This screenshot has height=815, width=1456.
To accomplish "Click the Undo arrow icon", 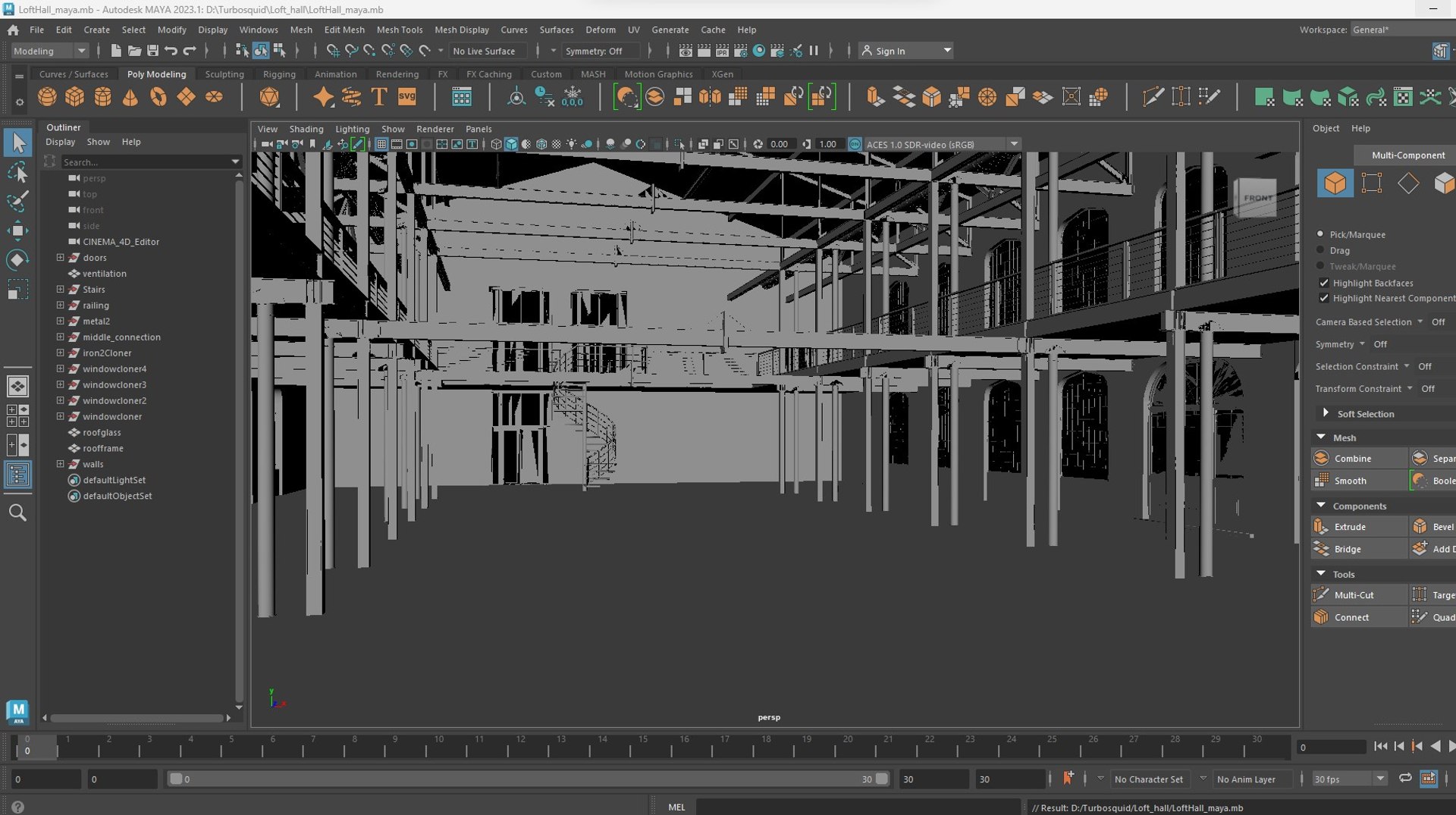I will click(x=171, y=51).
